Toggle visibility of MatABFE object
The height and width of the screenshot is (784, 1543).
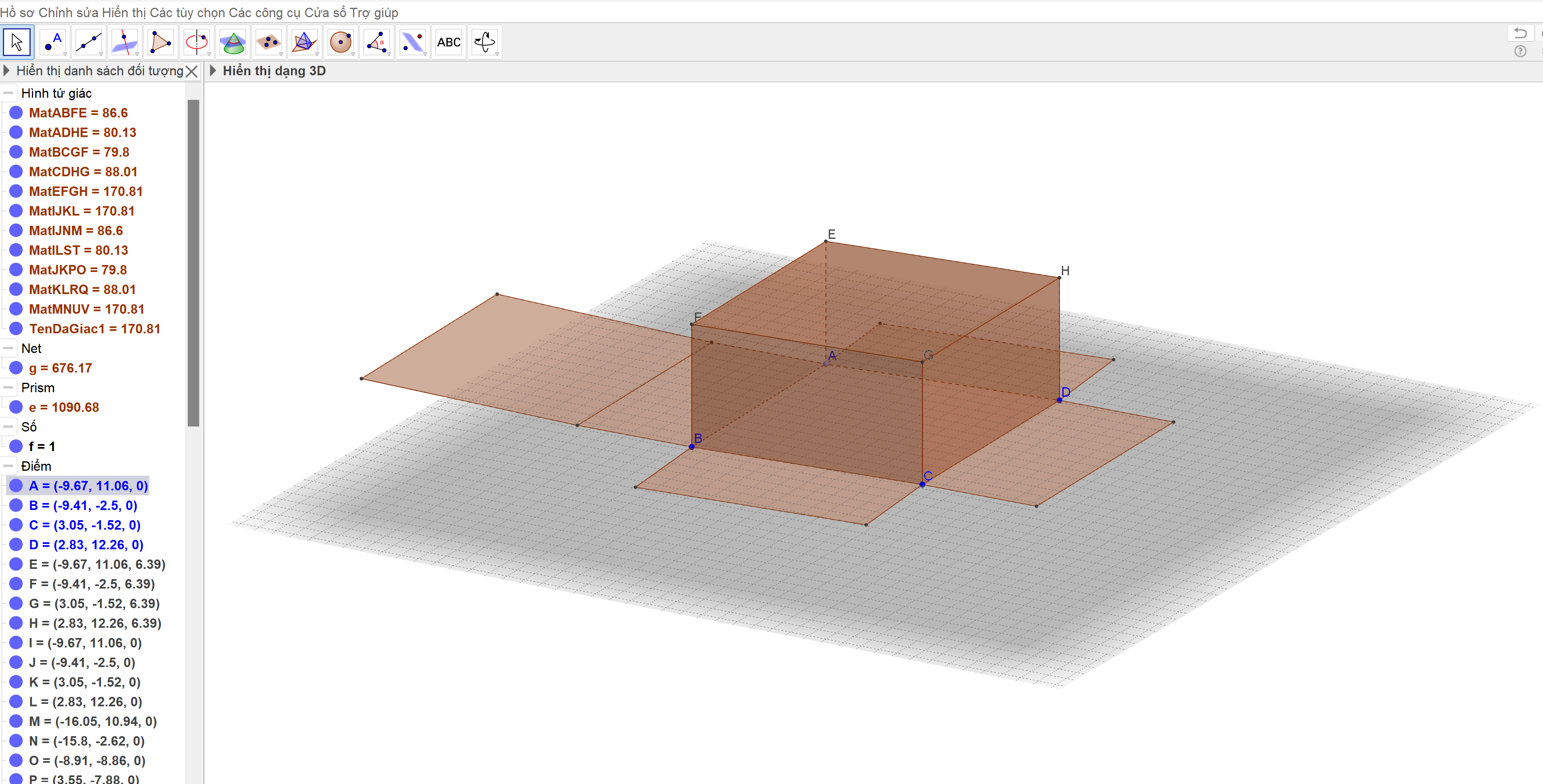[x=16, y=112]
